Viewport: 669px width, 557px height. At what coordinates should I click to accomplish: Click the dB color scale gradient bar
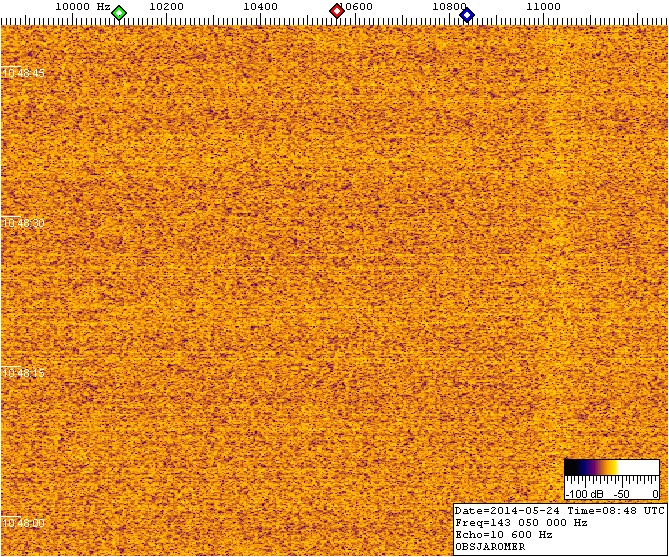click(611, 469)
